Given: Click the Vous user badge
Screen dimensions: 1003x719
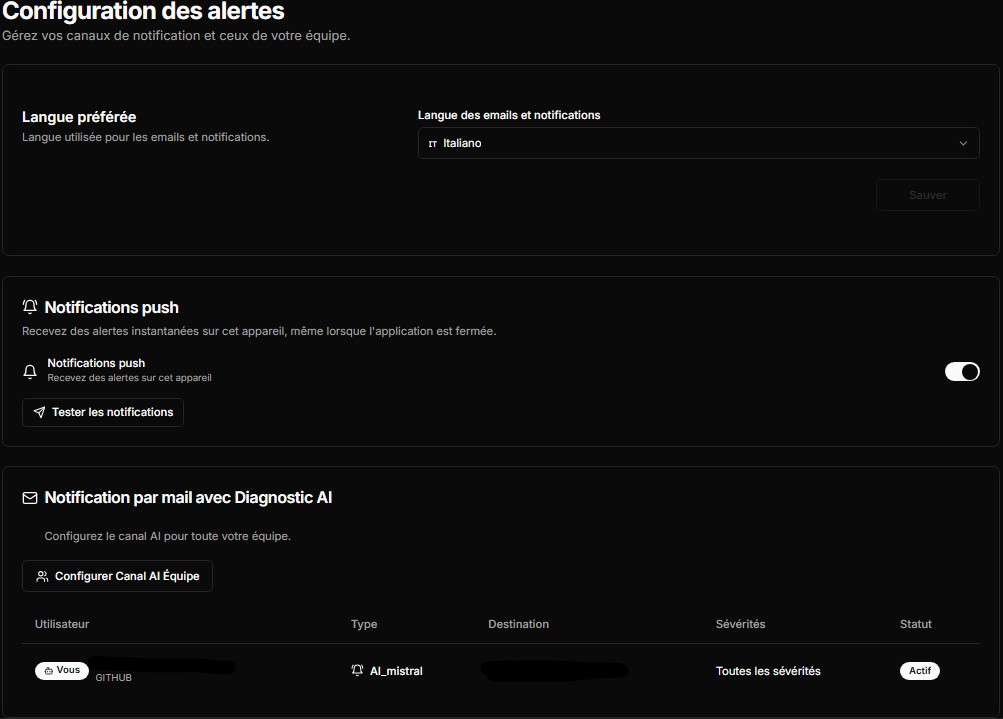Looking at the screenshot, I should pos(61,670).
